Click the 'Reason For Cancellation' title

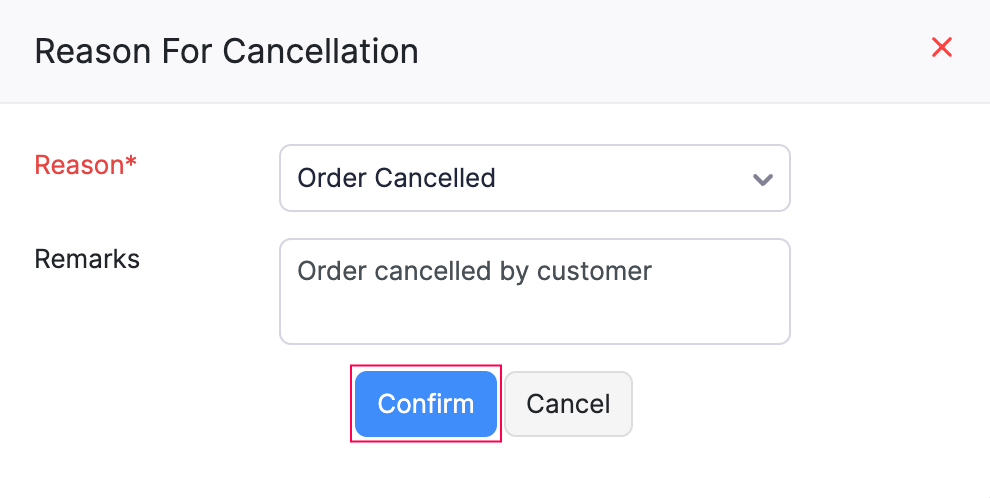click(226, 51)
